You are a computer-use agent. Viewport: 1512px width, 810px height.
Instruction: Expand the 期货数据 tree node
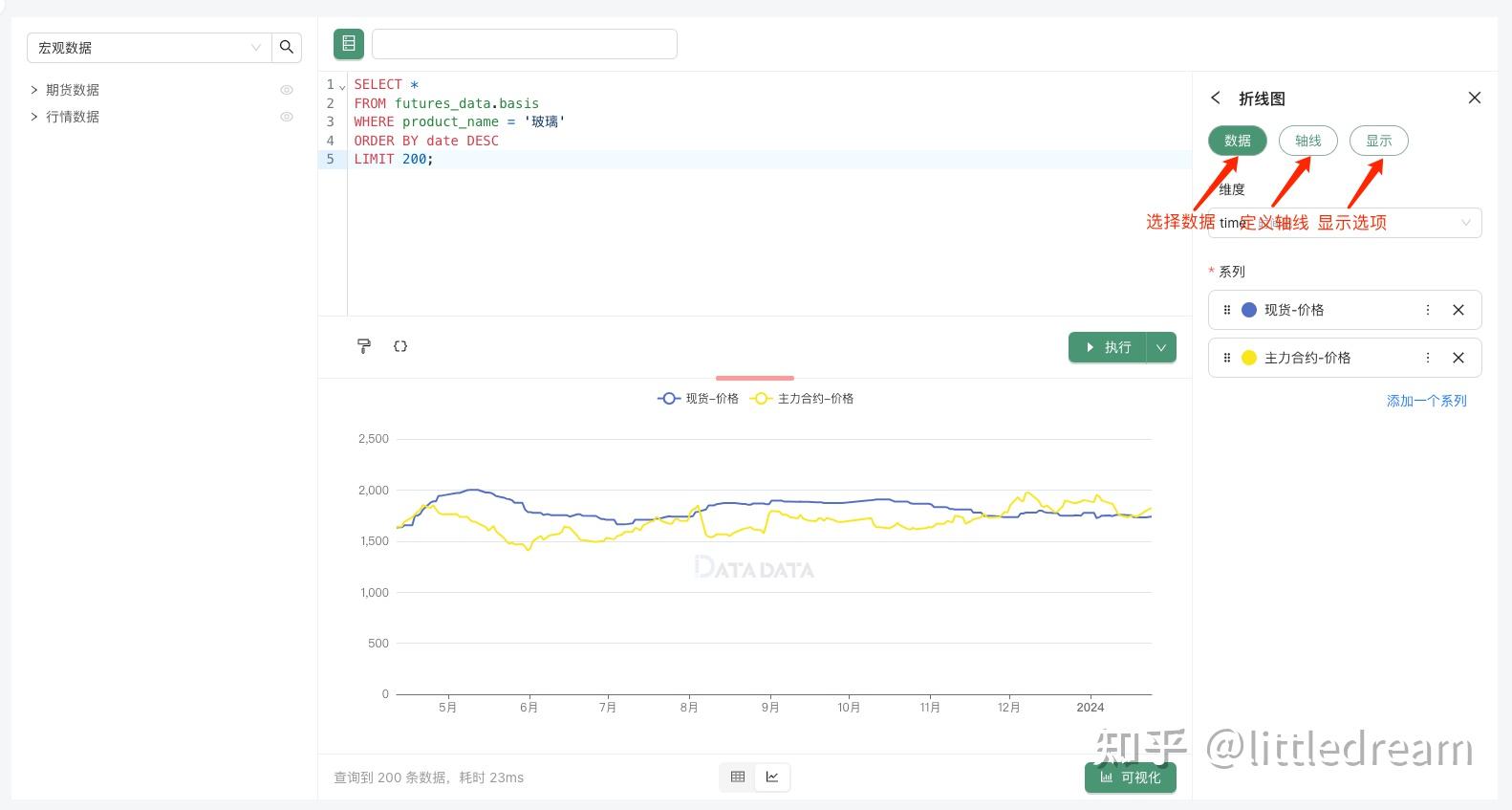[34, 90]
